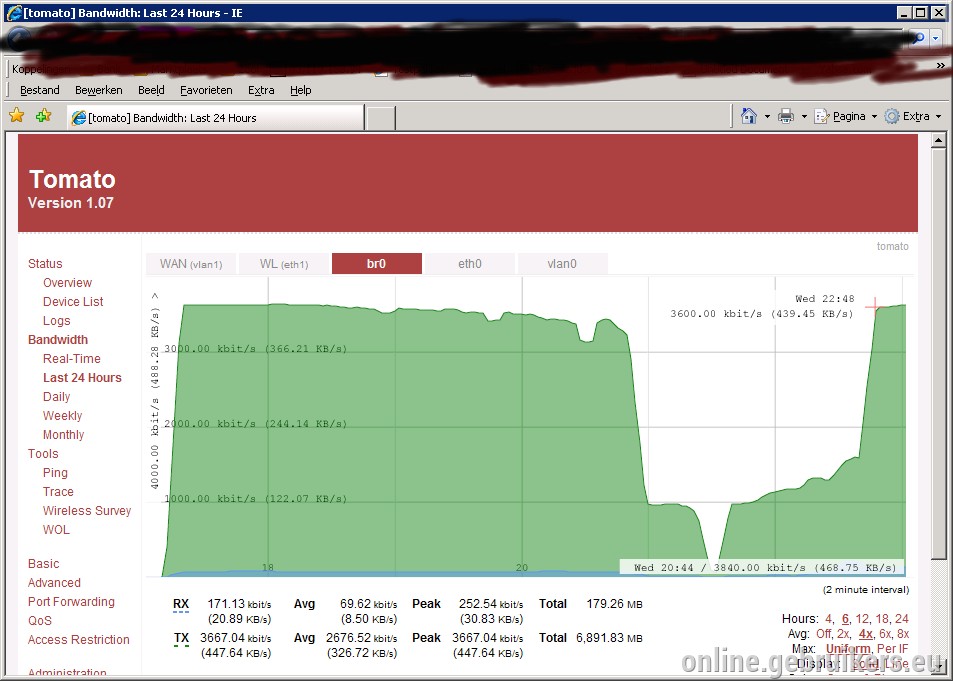
Task: Set averaging to 6x
Action: 885,634
